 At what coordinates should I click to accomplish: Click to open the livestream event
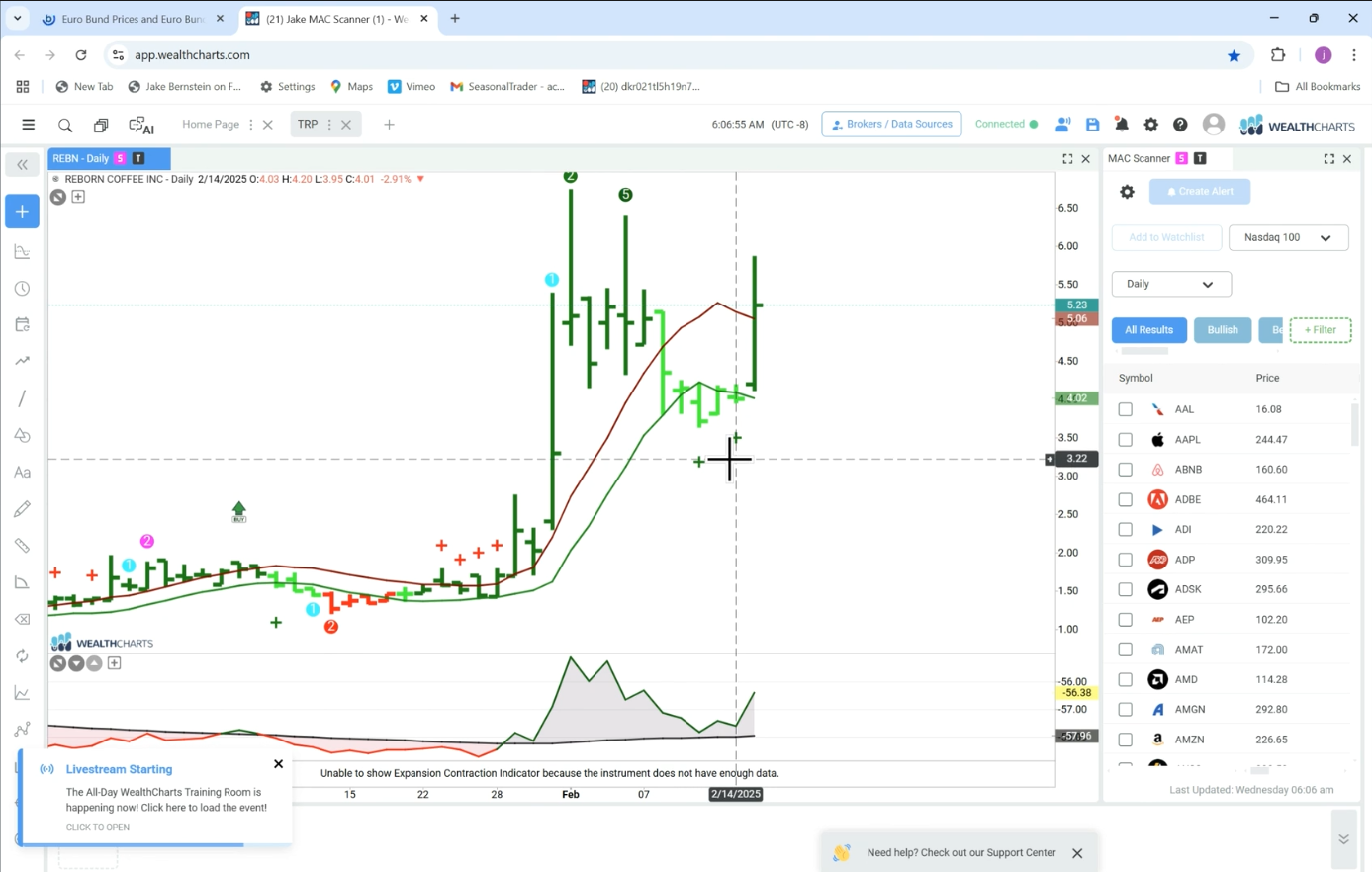tap(98, 828)
